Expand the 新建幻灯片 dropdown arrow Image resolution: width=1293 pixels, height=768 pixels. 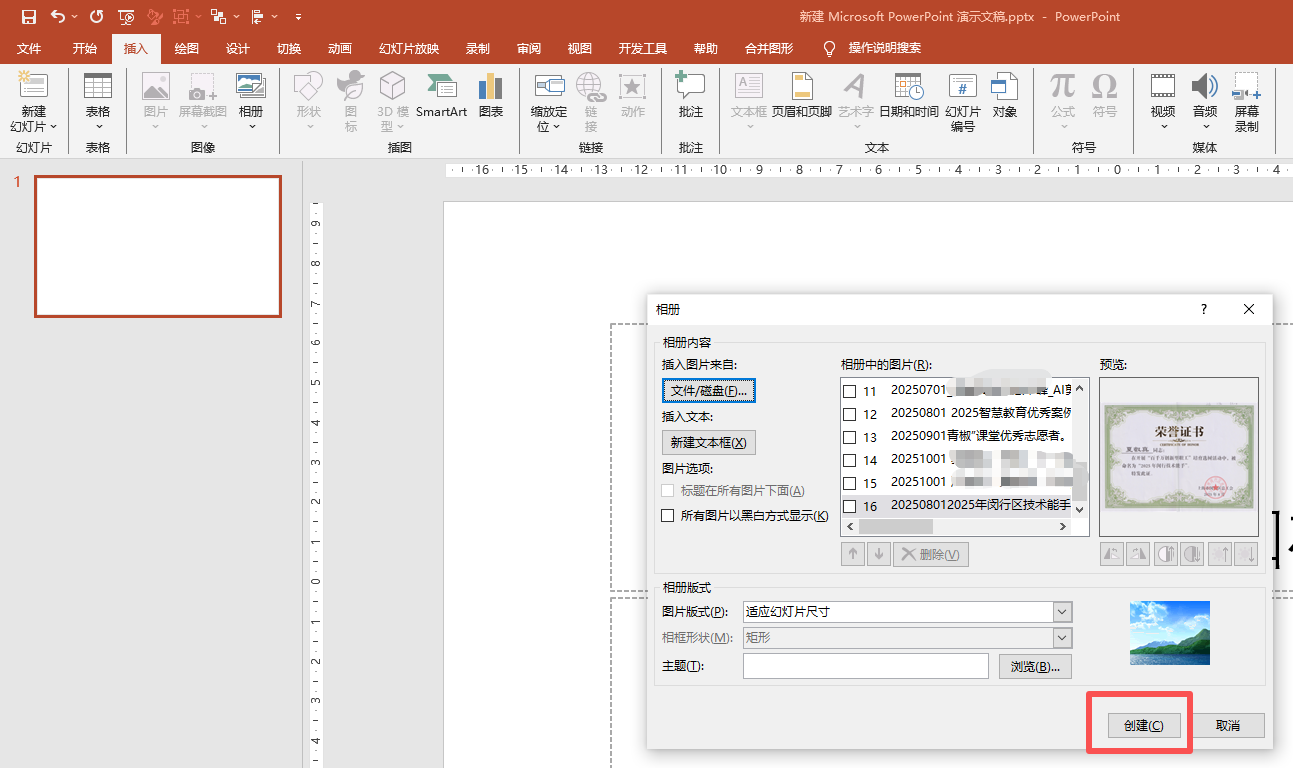[53, 127]
